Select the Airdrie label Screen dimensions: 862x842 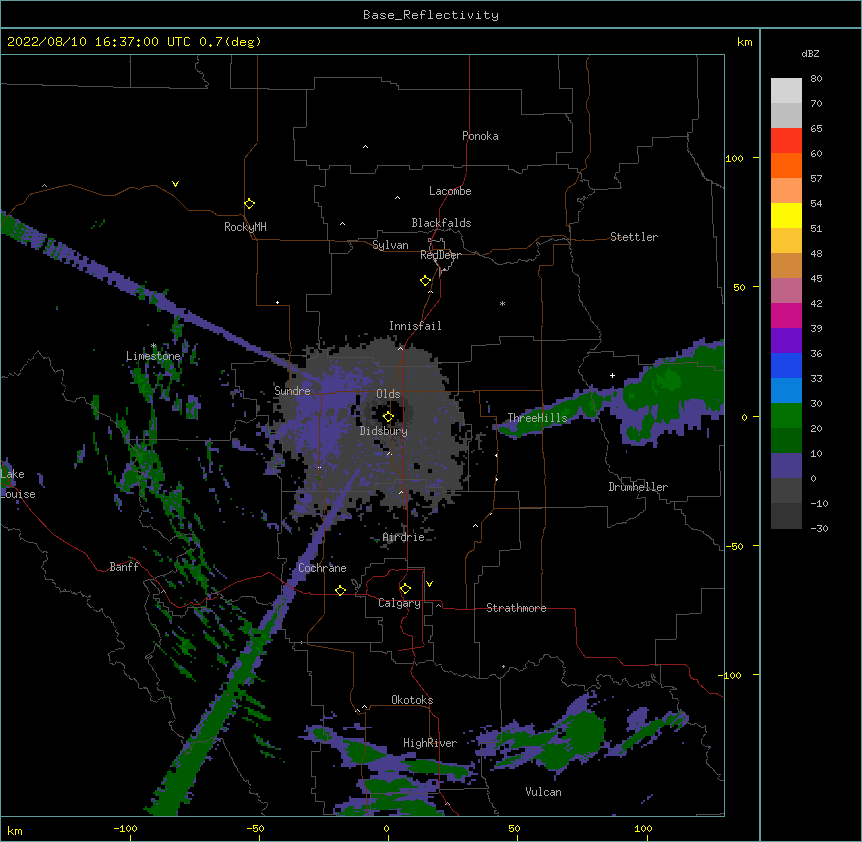(403, 537)
